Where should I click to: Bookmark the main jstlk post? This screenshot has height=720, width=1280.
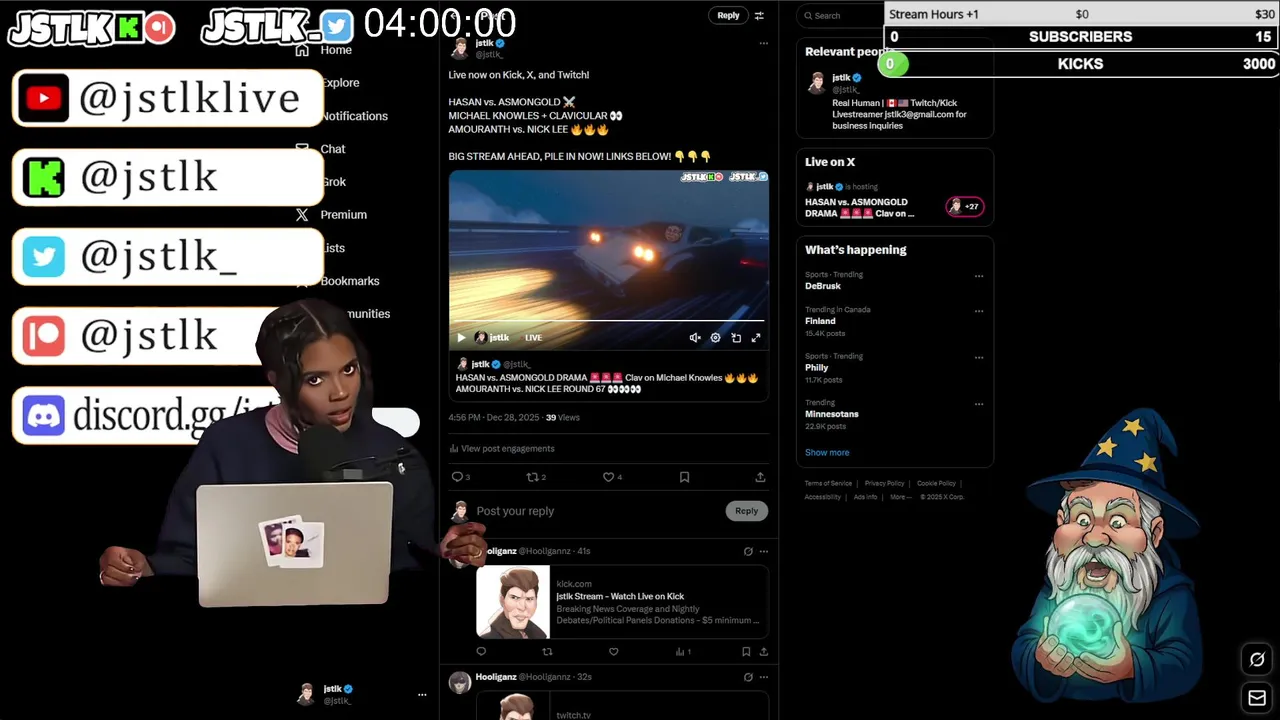(x=684, y=477)
